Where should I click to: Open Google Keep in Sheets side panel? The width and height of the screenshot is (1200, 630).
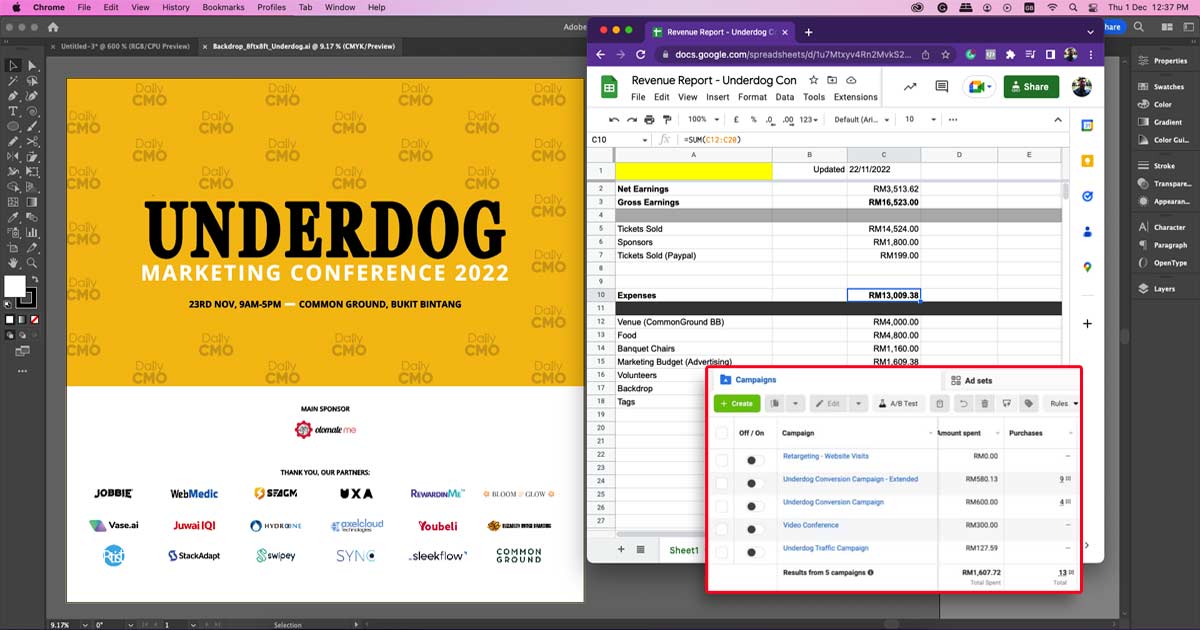(x=1086, y=161)
